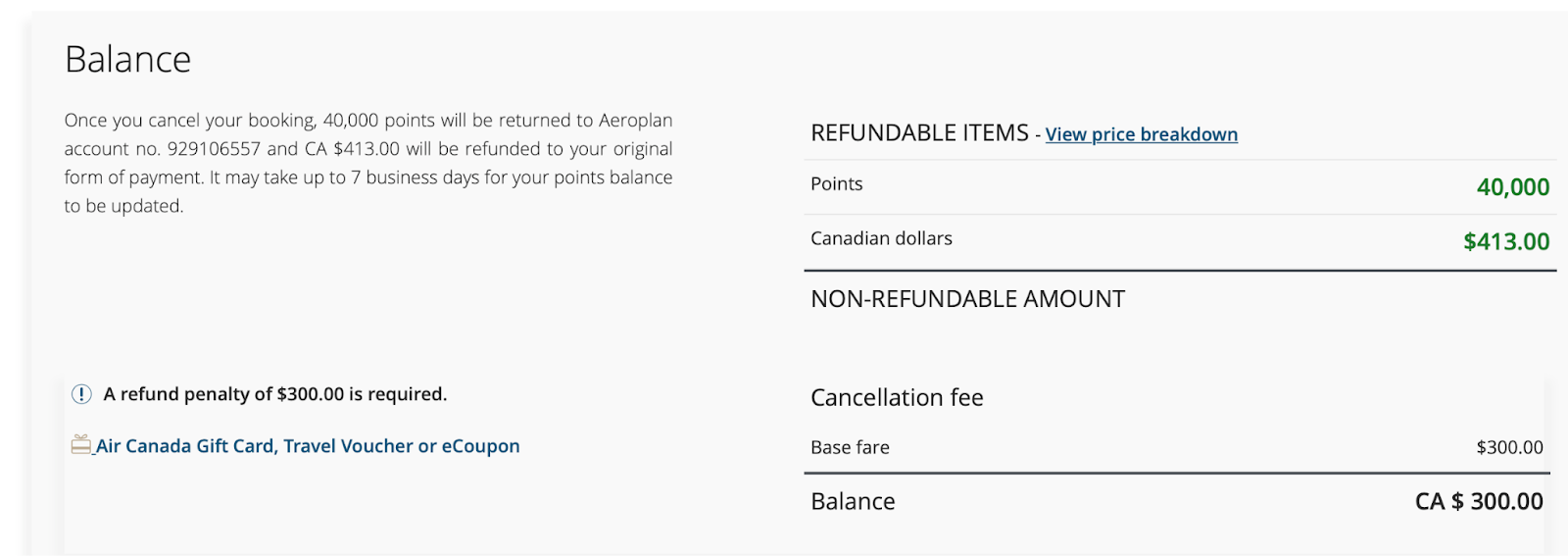Click the Canadian dollars row label
The height and width of the screenshot is (556, 1568).
click(x=881, y=238)
